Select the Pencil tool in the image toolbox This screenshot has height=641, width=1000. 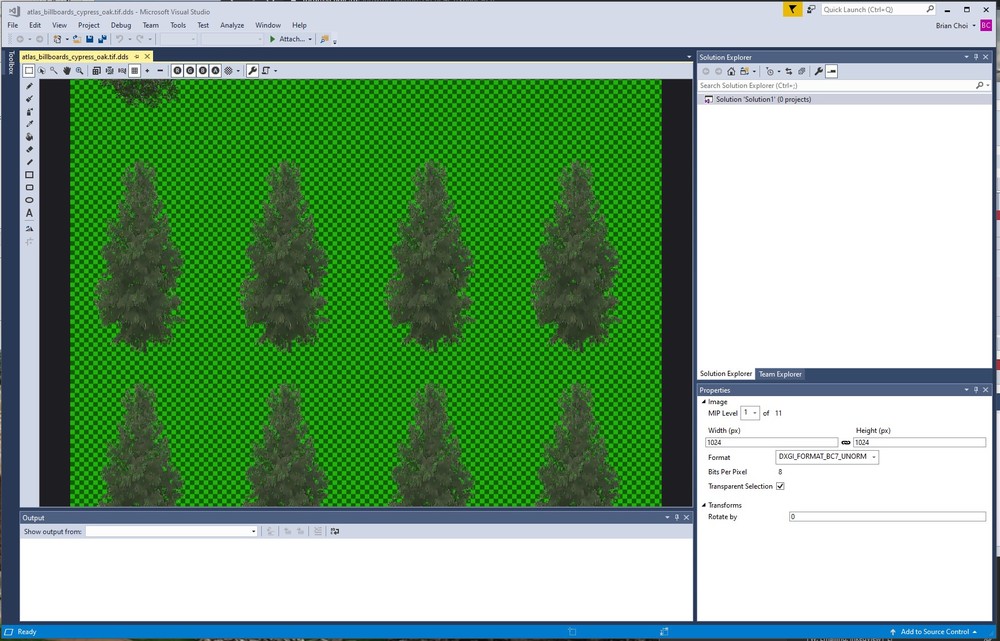pyautogui.click(x=29, y=87)
